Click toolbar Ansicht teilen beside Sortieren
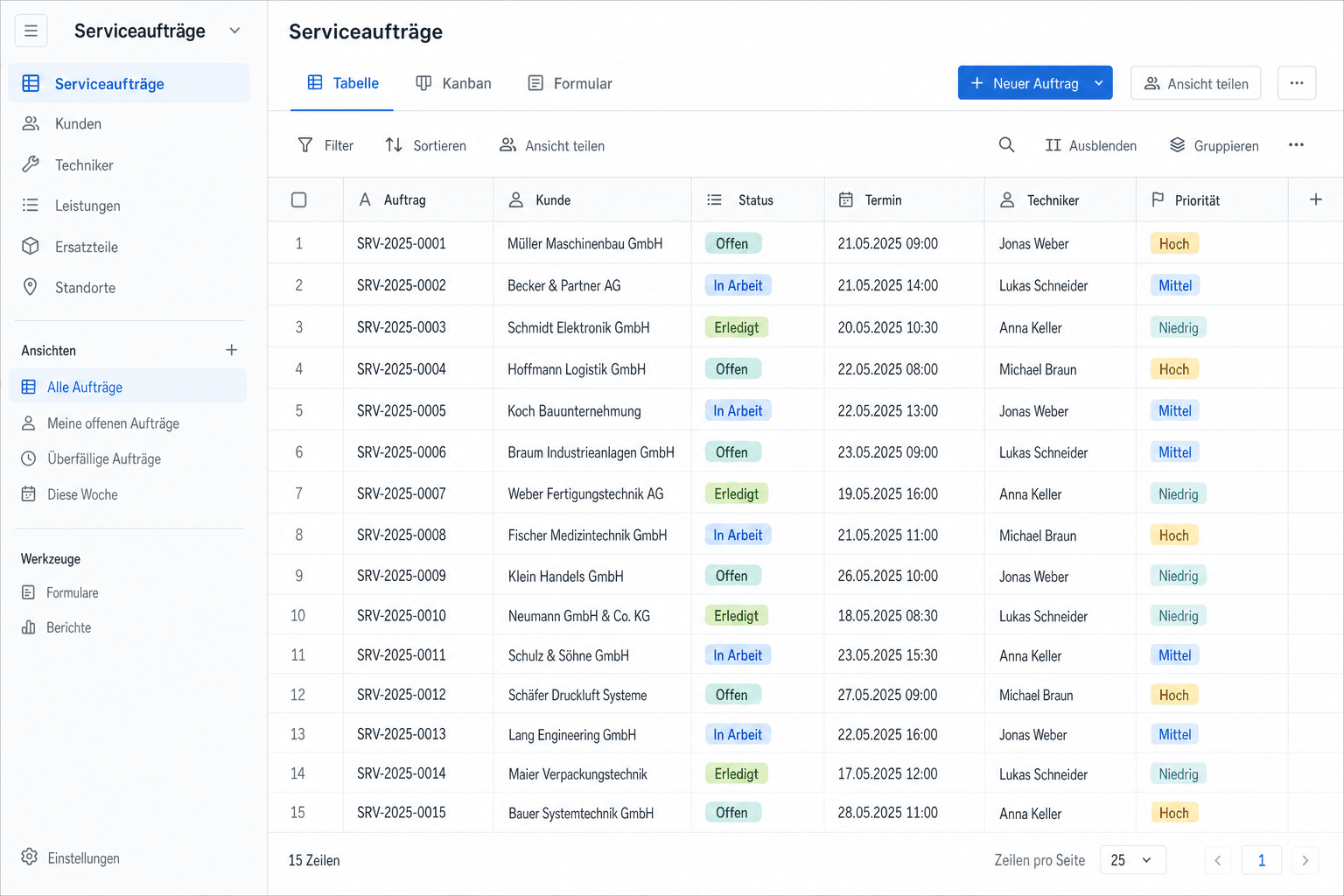Viewport: 1344px width, 896px height. click(x=552, y=145)
